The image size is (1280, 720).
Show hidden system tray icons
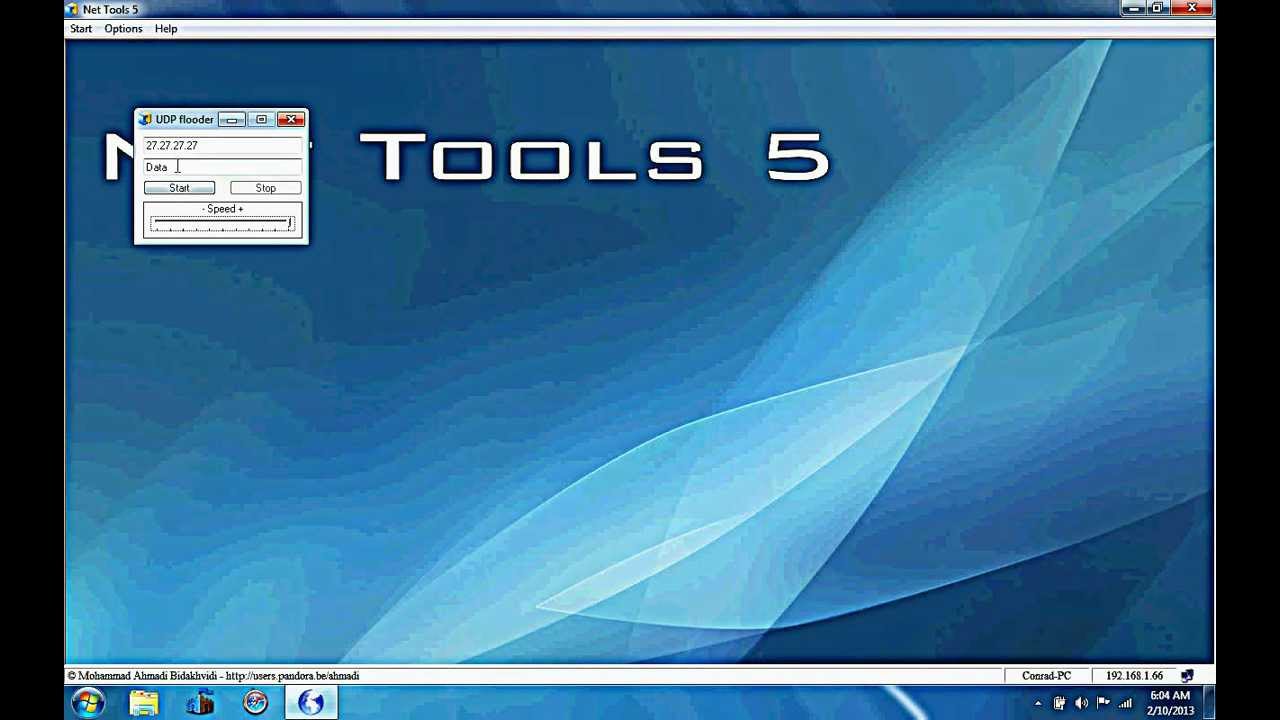(x=1038, y=704)
